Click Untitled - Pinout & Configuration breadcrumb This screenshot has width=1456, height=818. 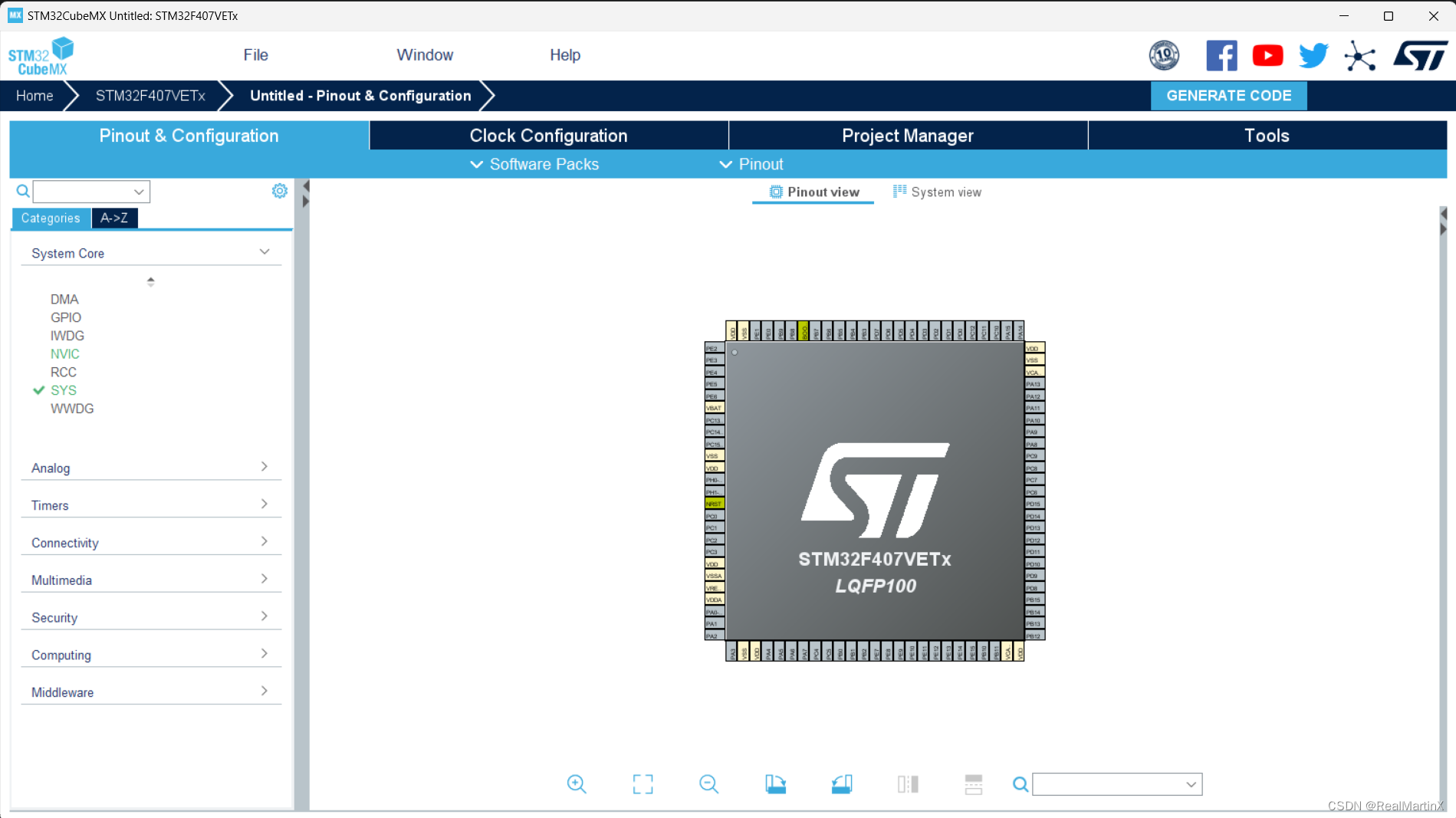click(x=360, y=96)
